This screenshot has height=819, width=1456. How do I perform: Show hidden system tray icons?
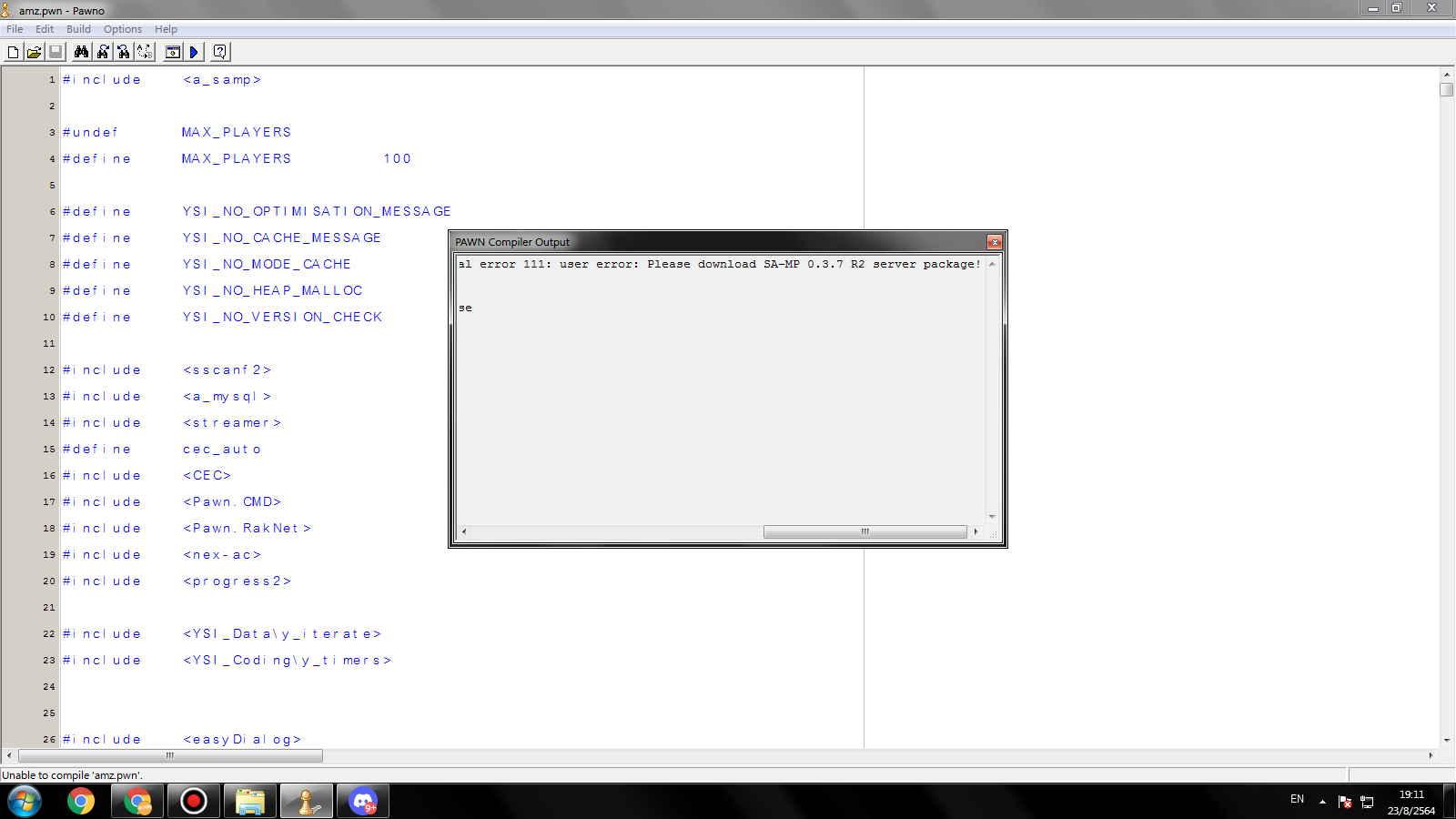point(1322,802)
